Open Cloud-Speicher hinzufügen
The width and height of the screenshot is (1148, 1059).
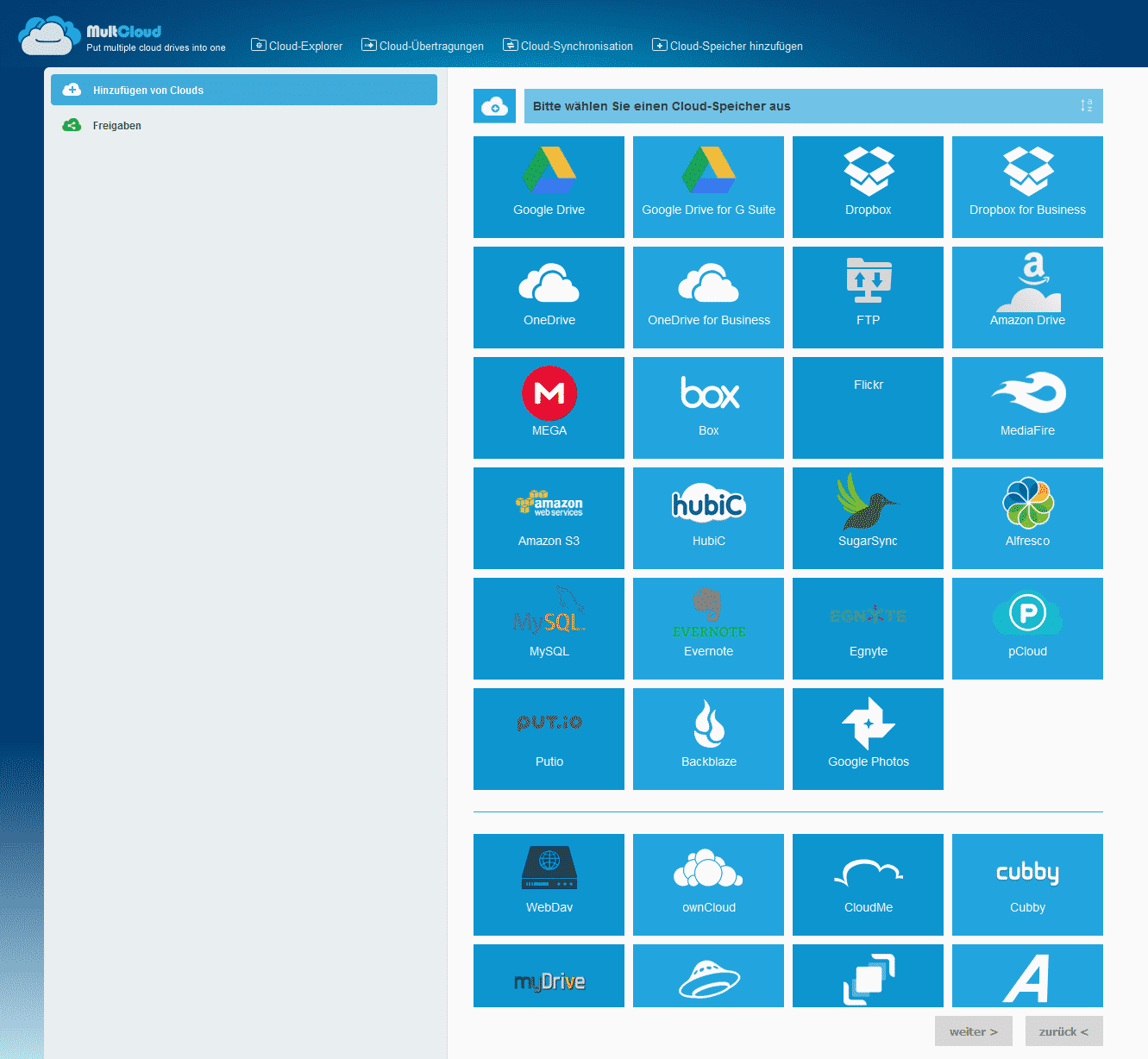pos(727,46)
